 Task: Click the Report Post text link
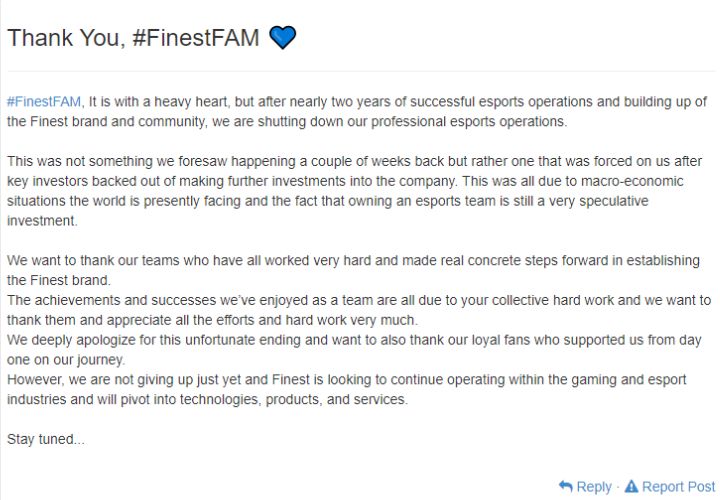678,486
